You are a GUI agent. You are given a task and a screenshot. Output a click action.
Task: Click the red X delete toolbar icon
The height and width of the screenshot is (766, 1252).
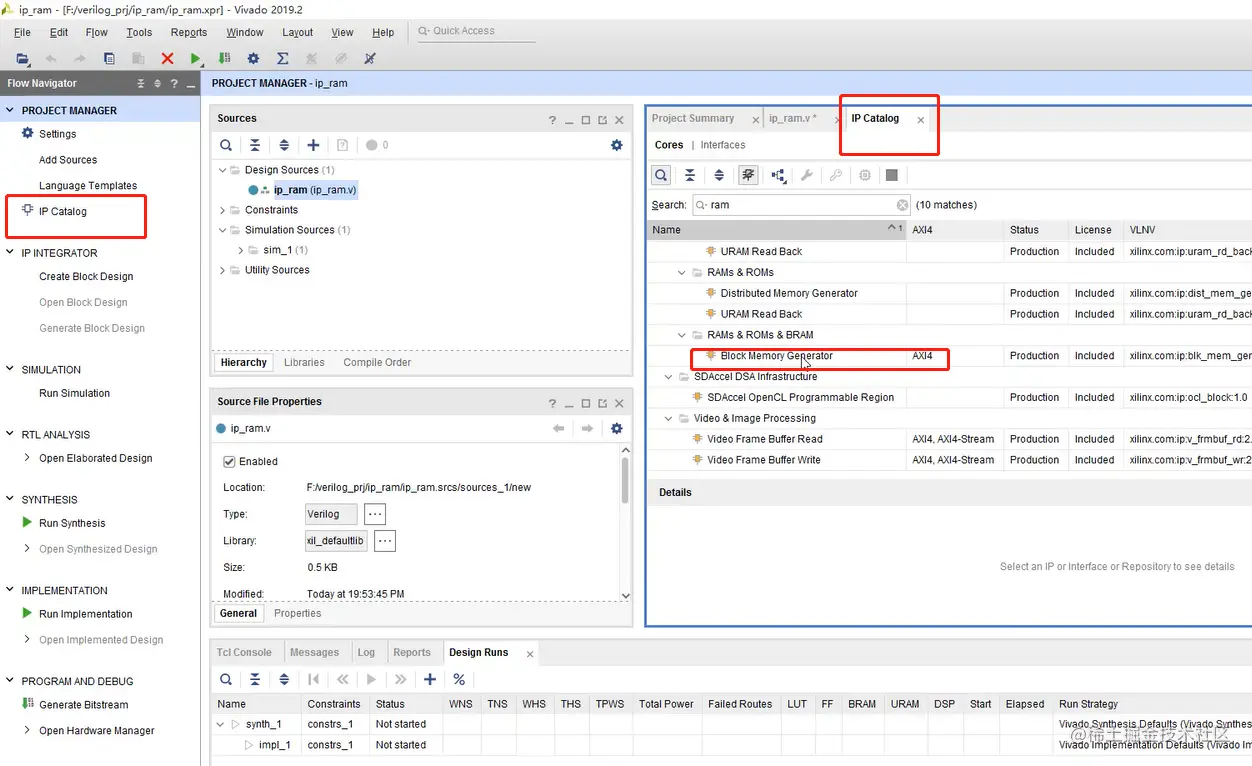tap(167, 59)
